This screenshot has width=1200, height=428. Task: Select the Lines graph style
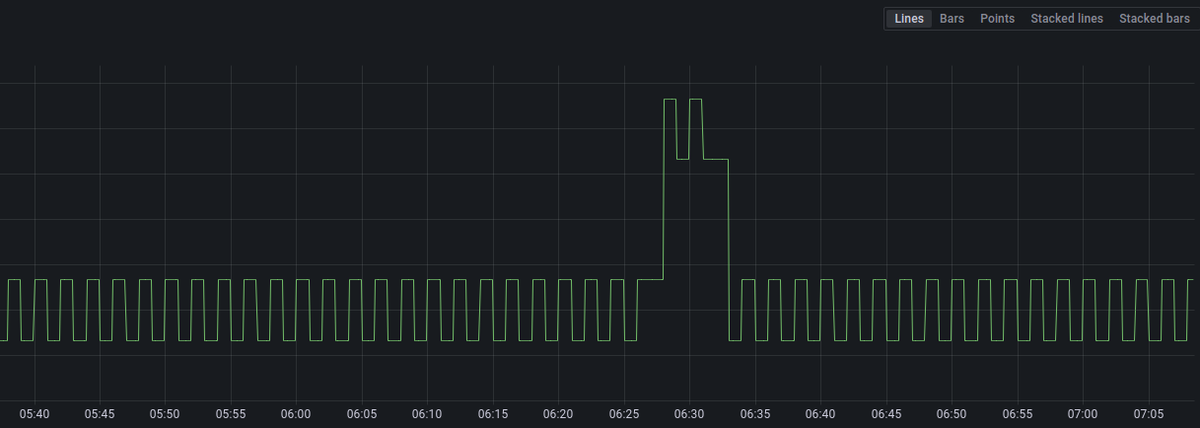909,19
